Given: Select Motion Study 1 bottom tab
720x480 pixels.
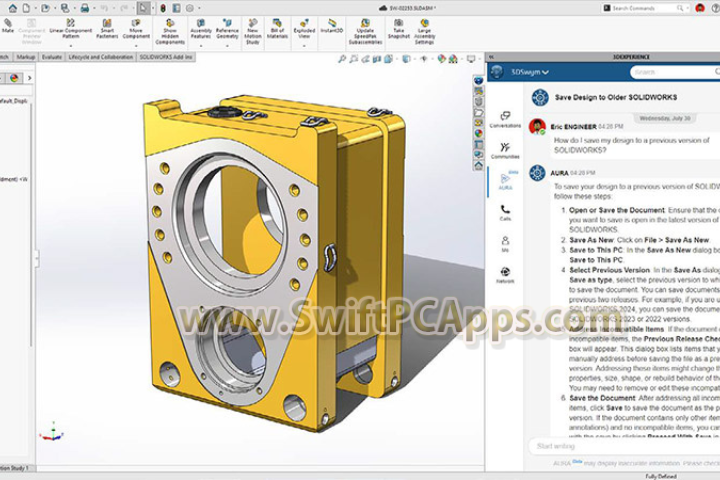Looking at the screenshot, I should click(15, 468).
